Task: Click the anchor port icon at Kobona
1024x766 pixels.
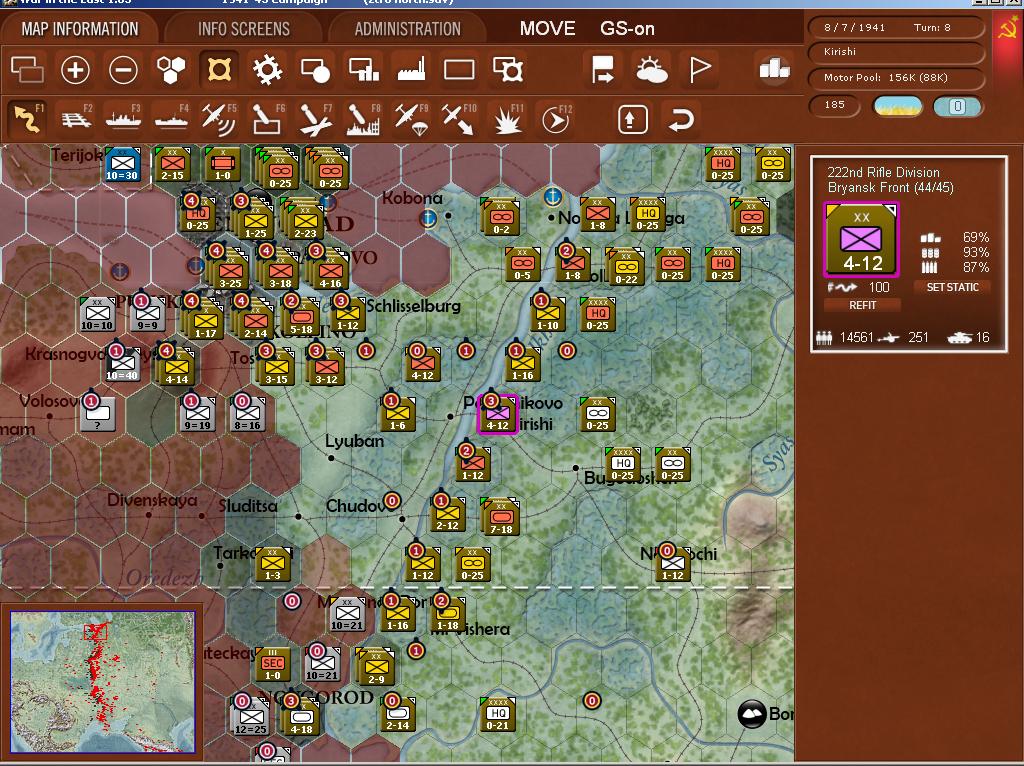Action: 428,218
